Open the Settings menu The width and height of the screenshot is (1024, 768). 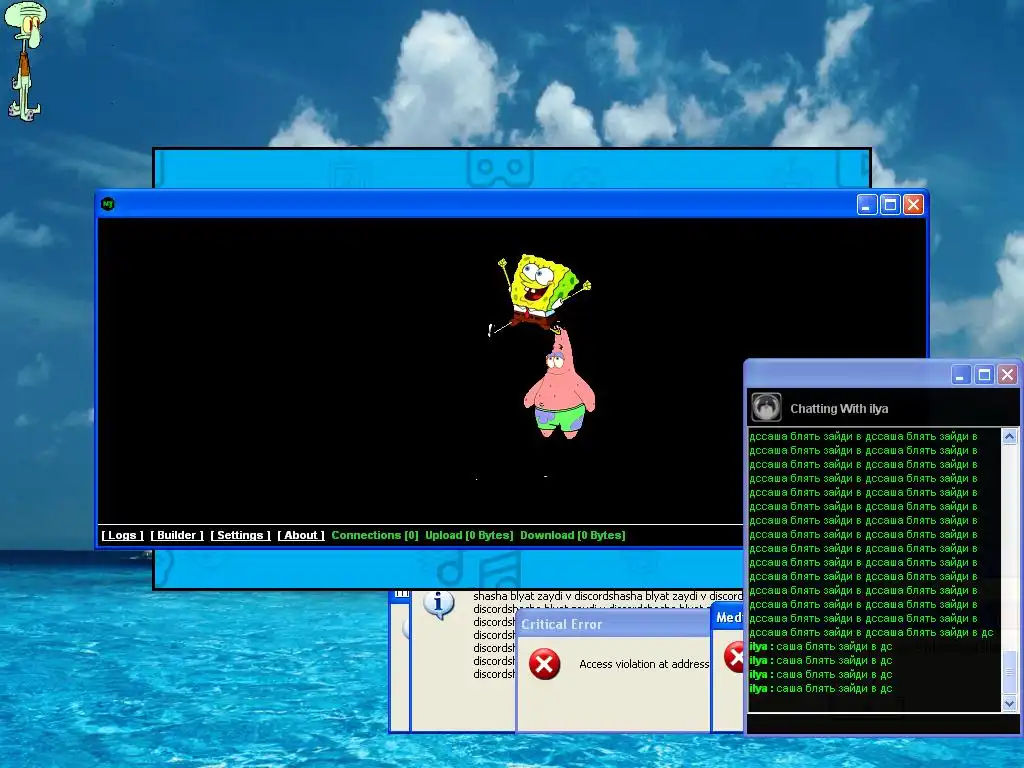[240, 535]
